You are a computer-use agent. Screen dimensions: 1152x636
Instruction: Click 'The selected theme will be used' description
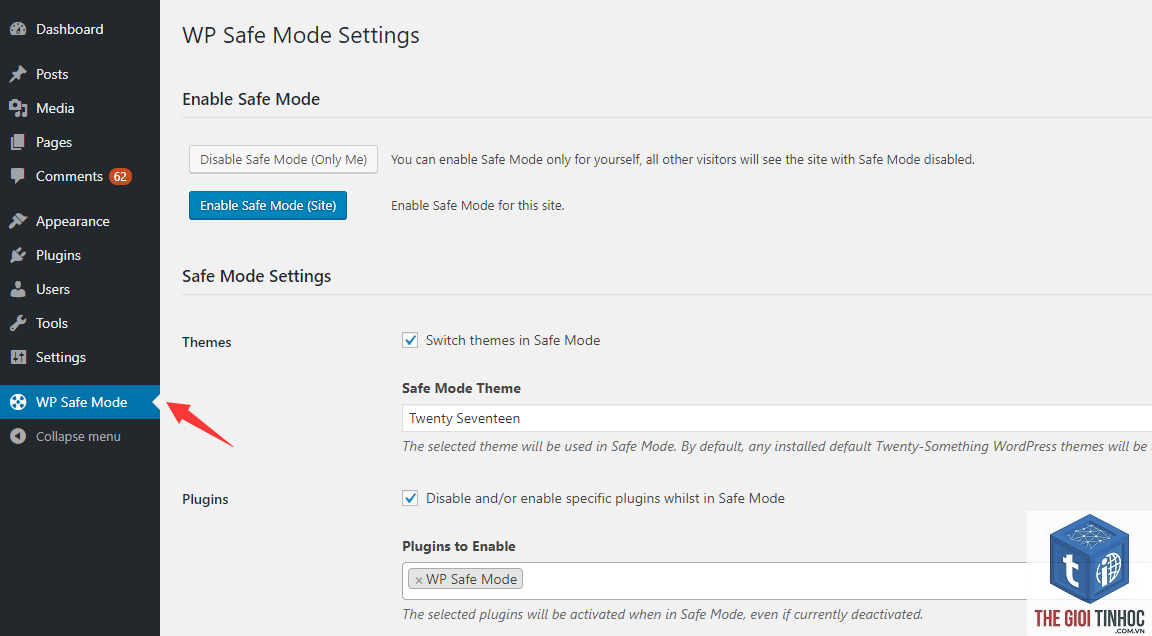[x=777, y=447]
